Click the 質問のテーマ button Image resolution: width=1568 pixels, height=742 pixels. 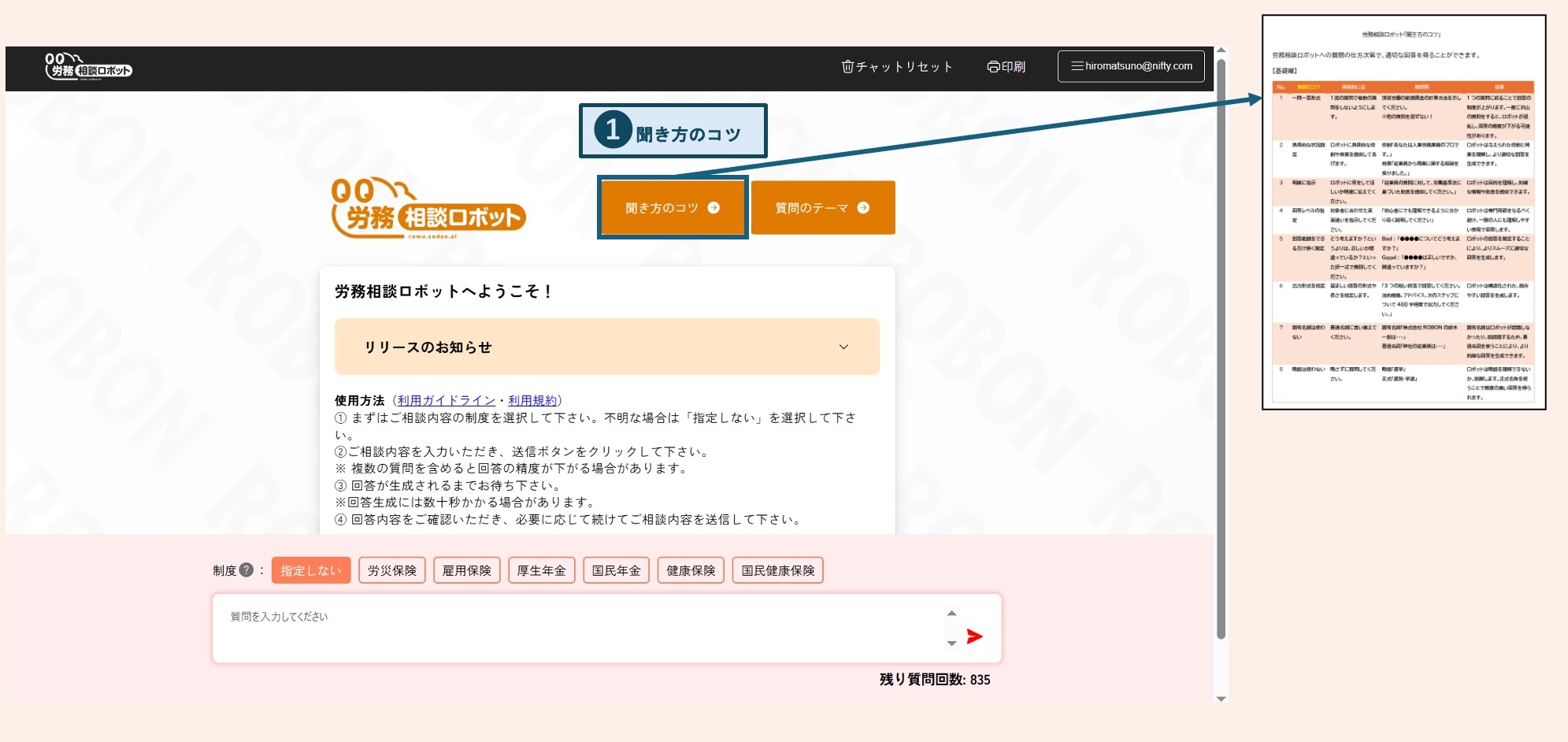pos(823,207)
